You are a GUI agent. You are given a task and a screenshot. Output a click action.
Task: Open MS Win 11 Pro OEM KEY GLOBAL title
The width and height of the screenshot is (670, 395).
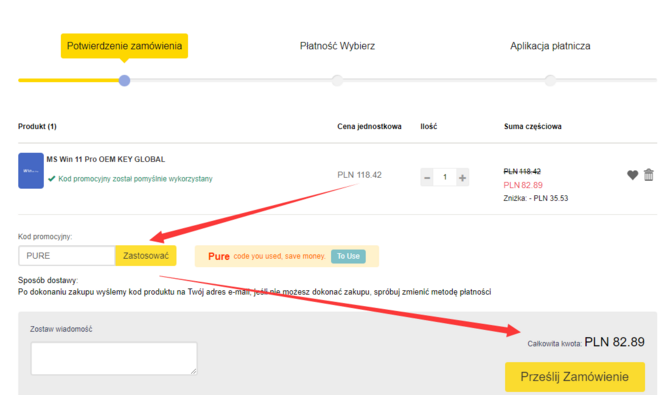click(x=106, y=159)
